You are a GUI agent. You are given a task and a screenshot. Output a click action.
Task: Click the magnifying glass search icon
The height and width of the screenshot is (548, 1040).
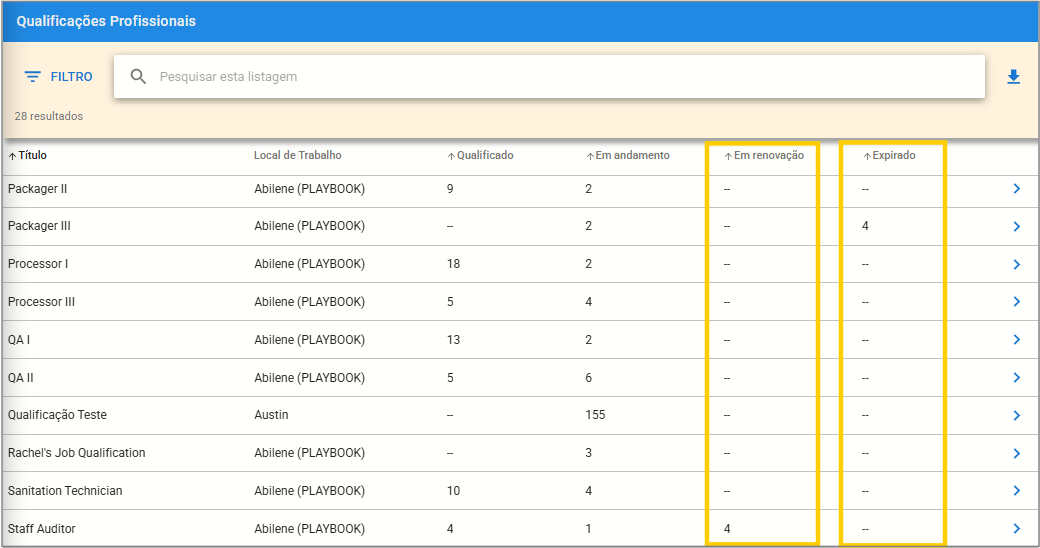pos(139,77)
